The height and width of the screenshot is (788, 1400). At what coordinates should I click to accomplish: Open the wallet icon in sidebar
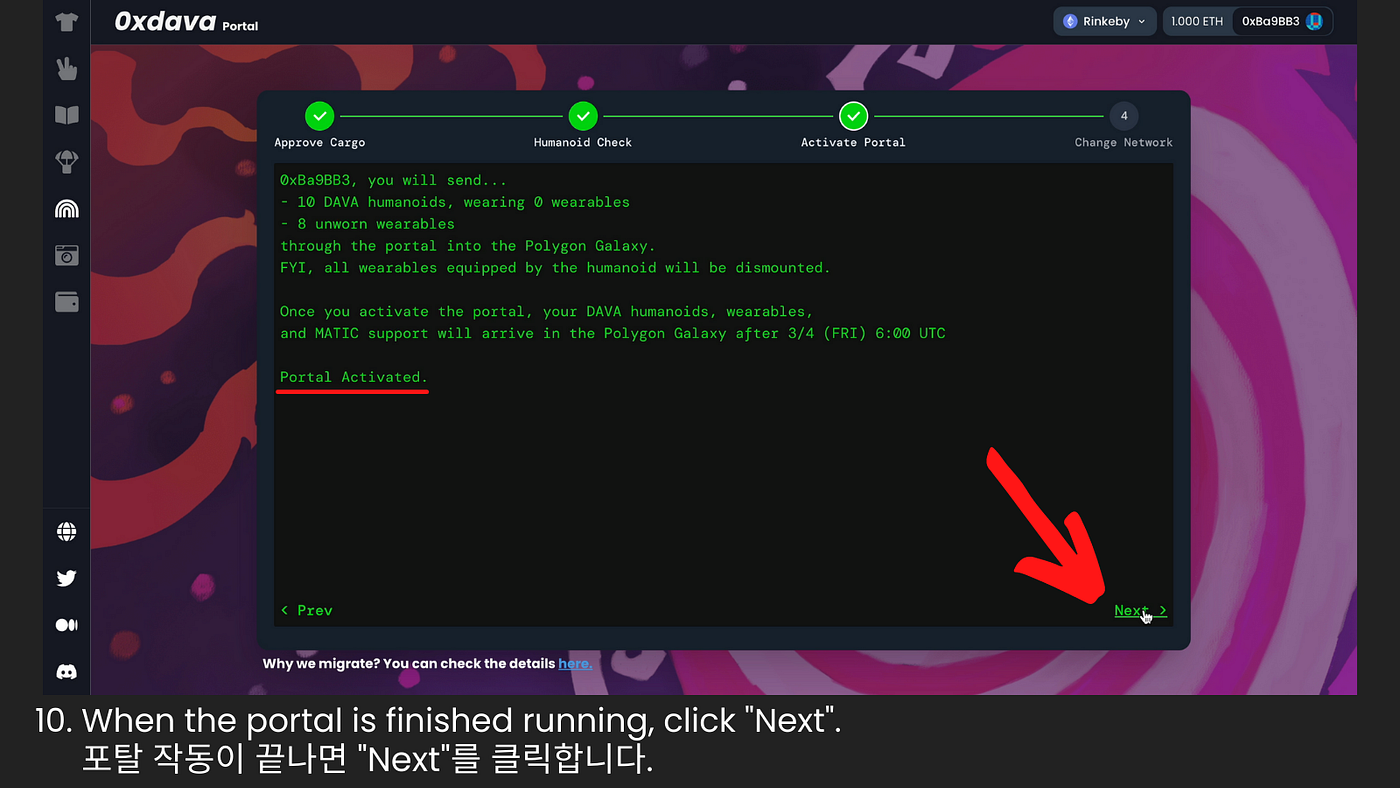click(x=67, y=303)
